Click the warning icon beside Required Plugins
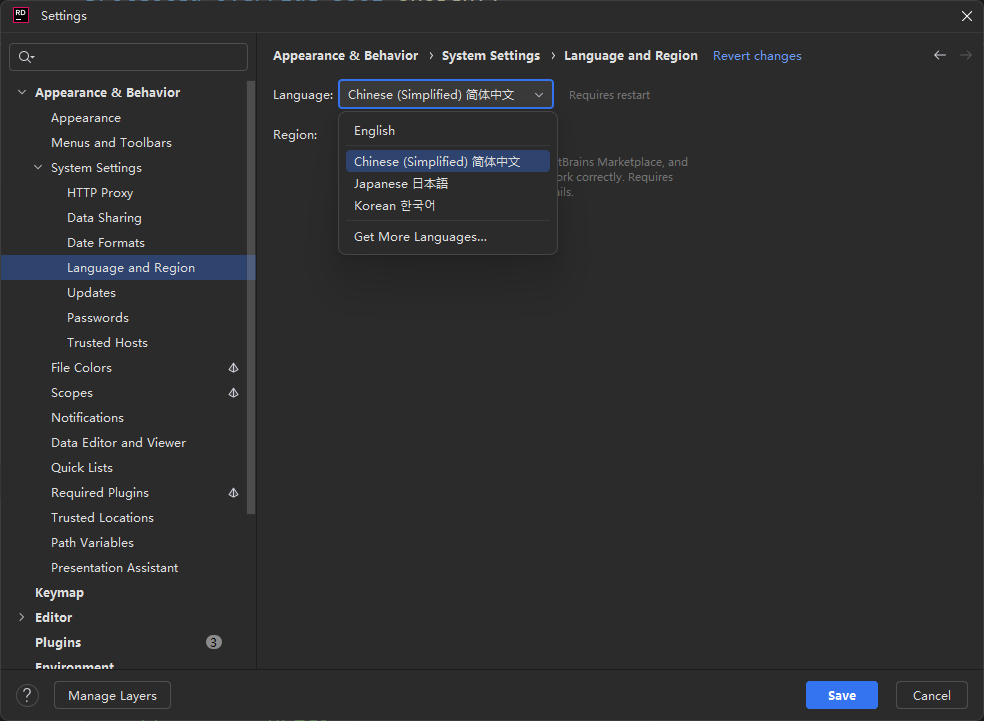 233,492
